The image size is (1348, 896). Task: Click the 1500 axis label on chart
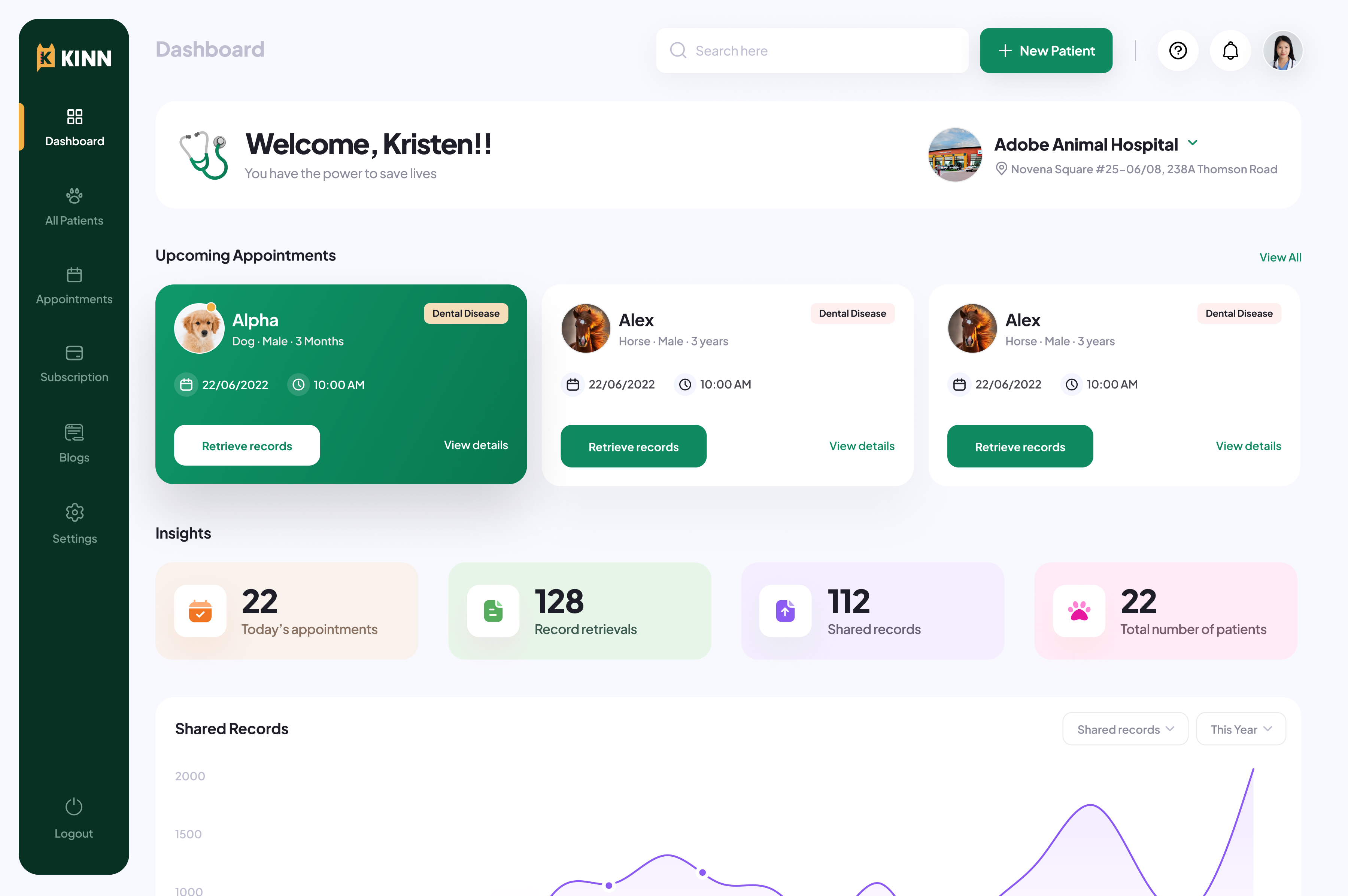188,834
